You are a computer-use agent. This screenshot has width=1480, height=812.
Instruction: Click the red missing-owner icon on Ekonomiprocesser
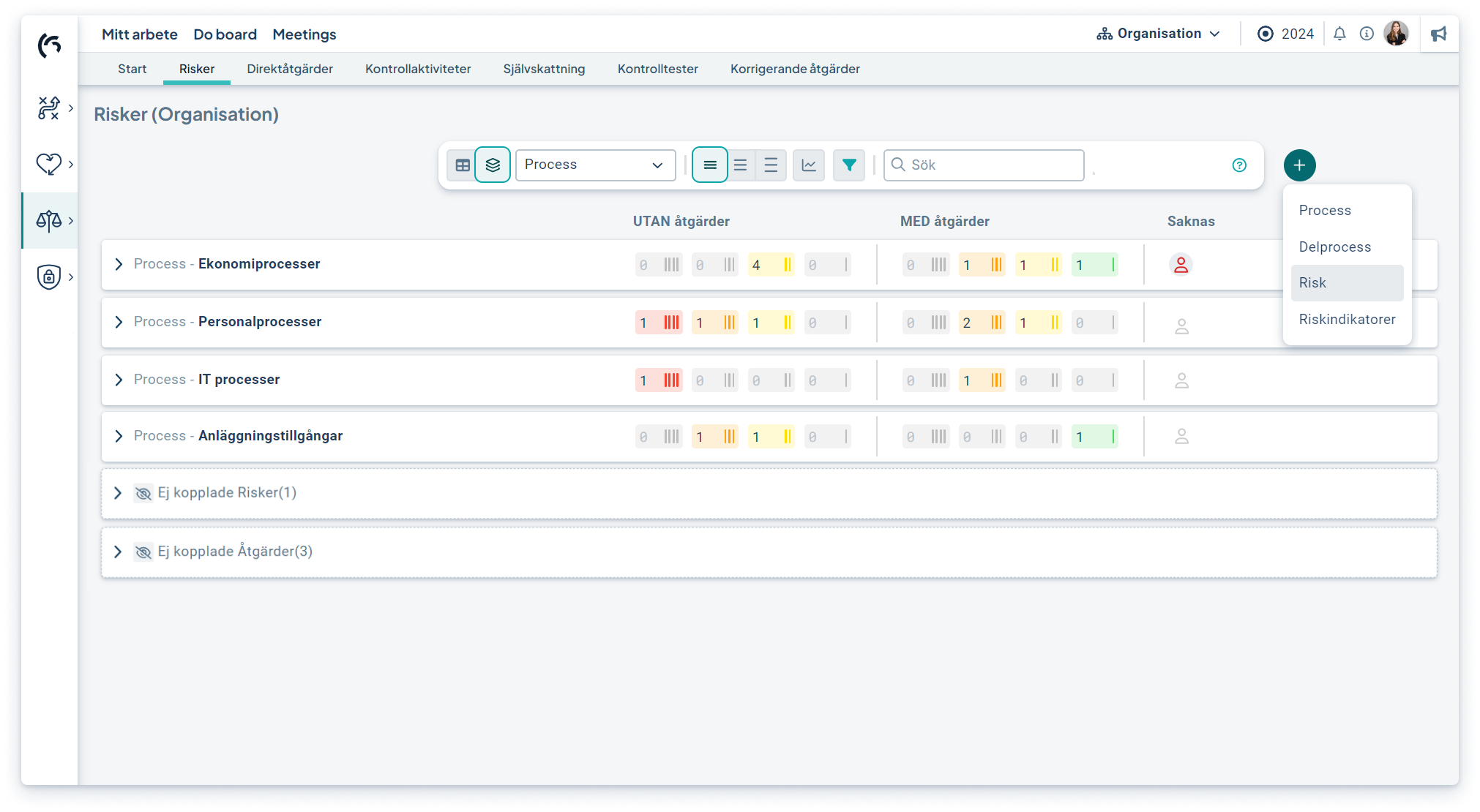pyautogui.click(x=1181, y=265)
